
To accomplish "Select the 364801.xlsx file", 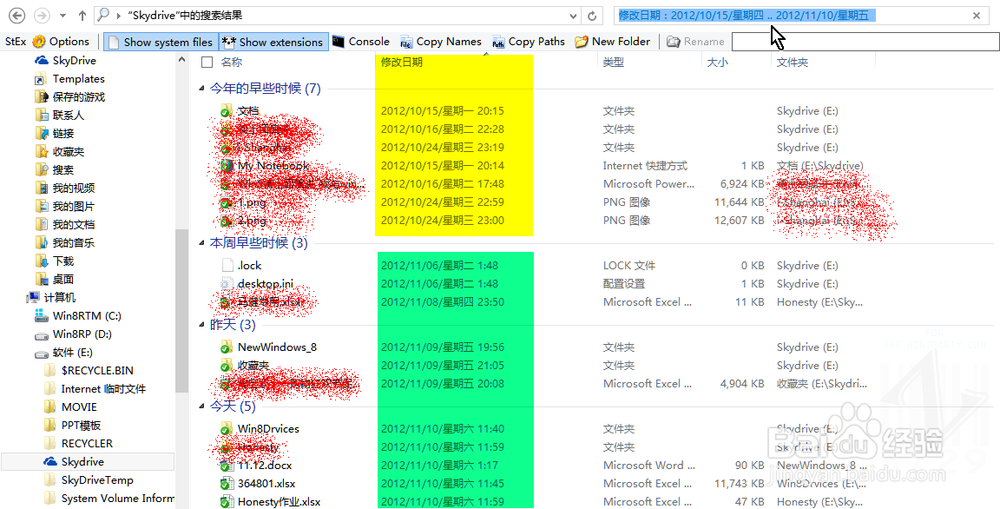I will (x=267, y=483).
